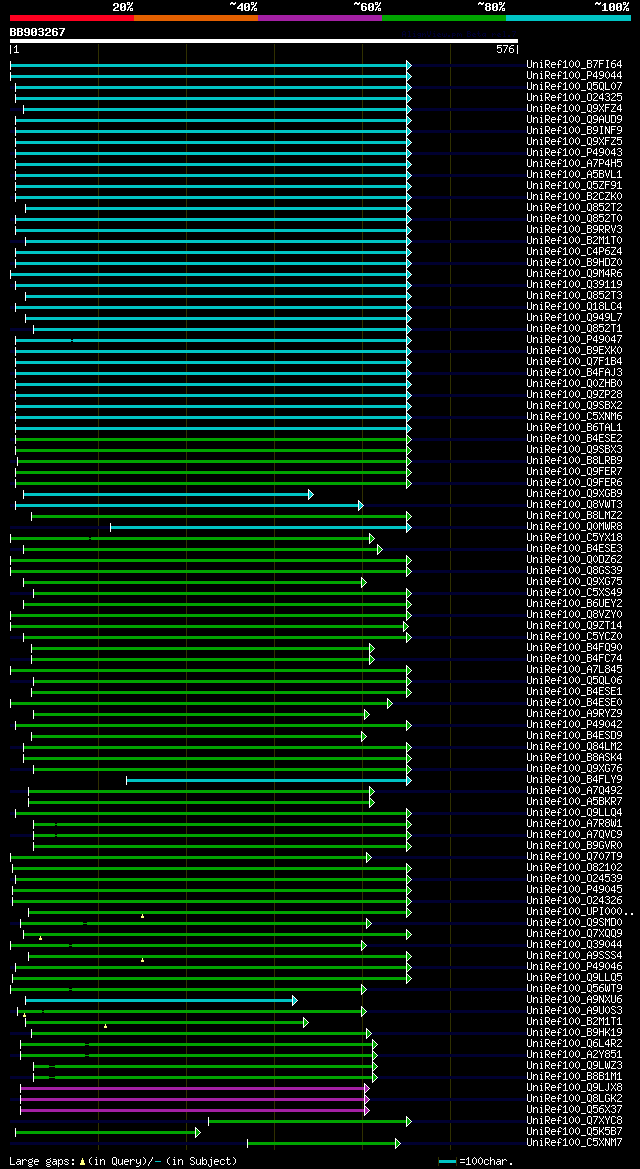Viewport: 640px width, 1169px height.
Task: Click the green alignment bar for UniRef100_B2M1T1
Action: tap(166, 1022)
